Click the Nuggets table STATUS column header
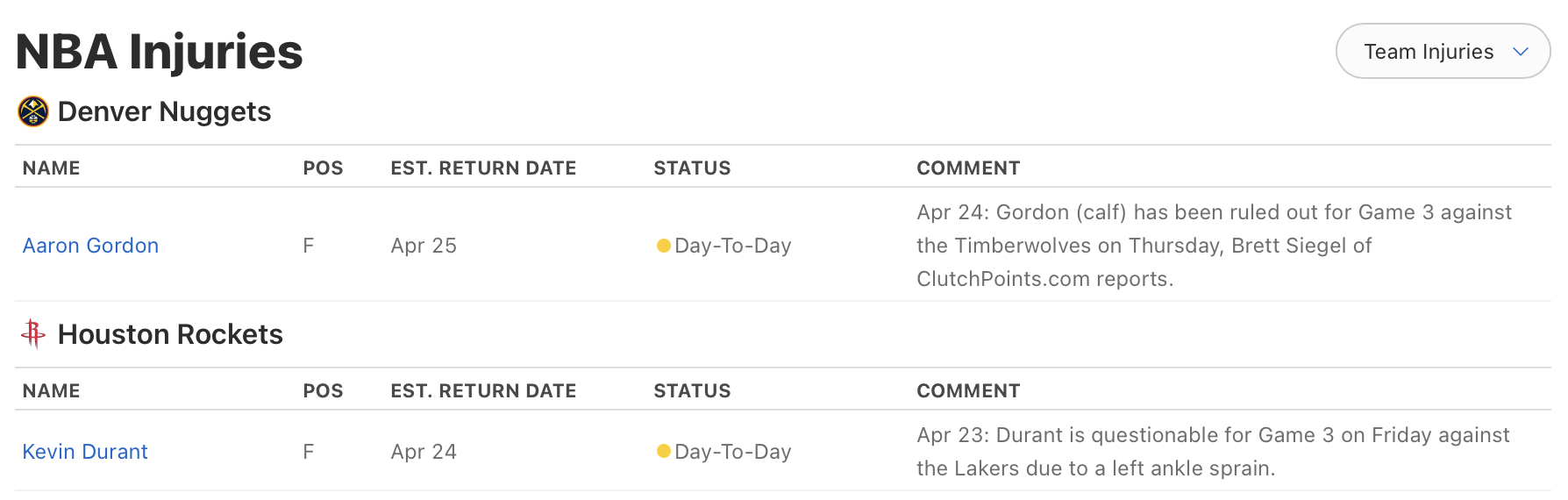Viewport: 1568px width, 500px height. coord(692,168)
